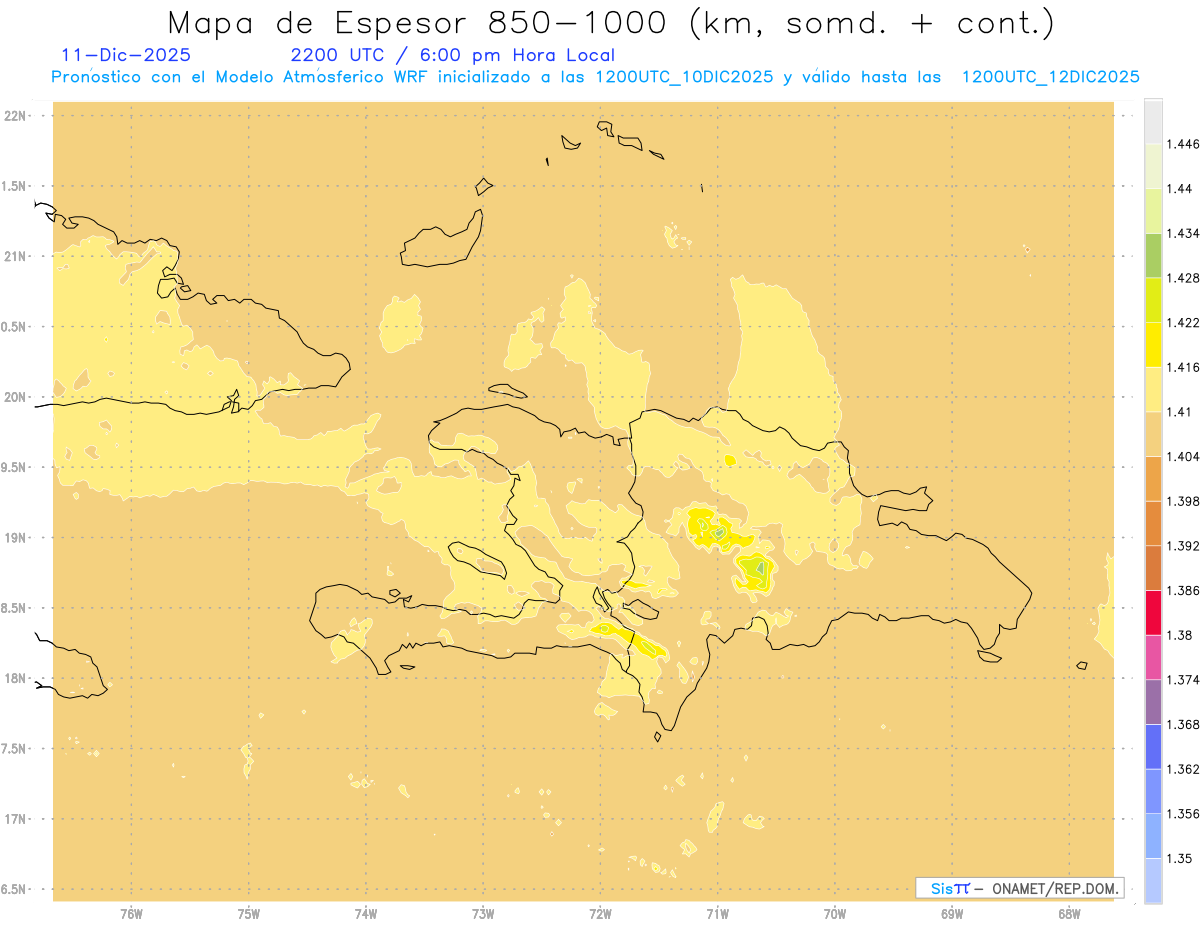Viewport: 1200px width, 927px height.
Task: Click the '22N' latitude label
Action: (x=16, y=115)
